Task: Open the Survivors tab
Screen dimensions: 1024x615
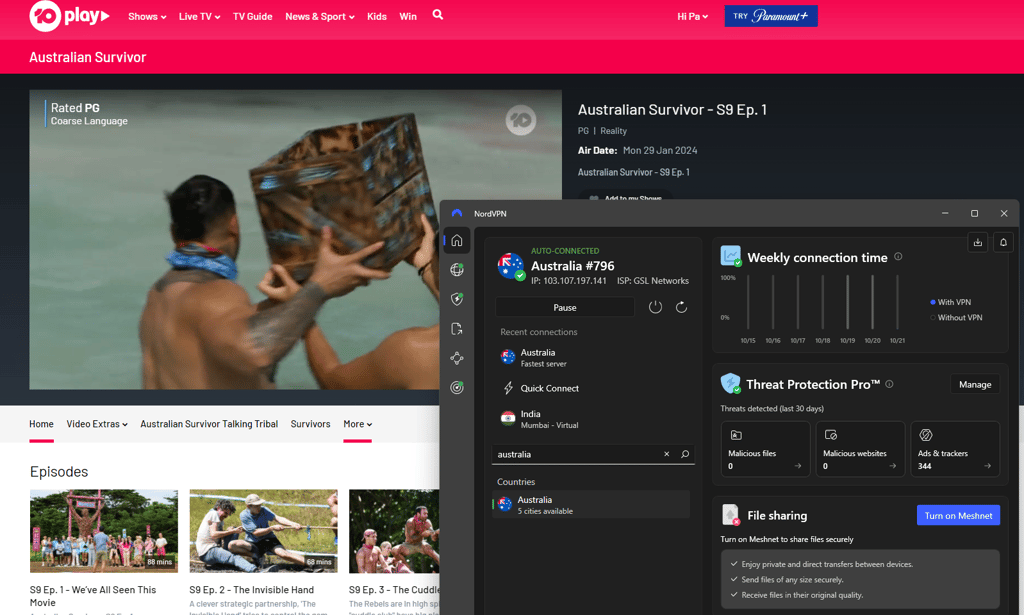Action: click(310, 424)
